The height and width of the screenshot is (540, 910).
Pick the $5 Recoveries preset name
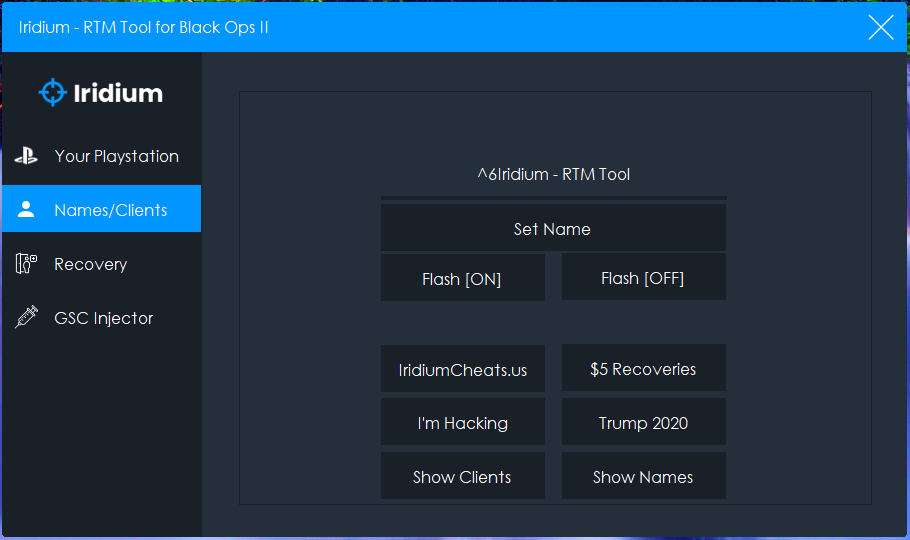tap(644, 368)
